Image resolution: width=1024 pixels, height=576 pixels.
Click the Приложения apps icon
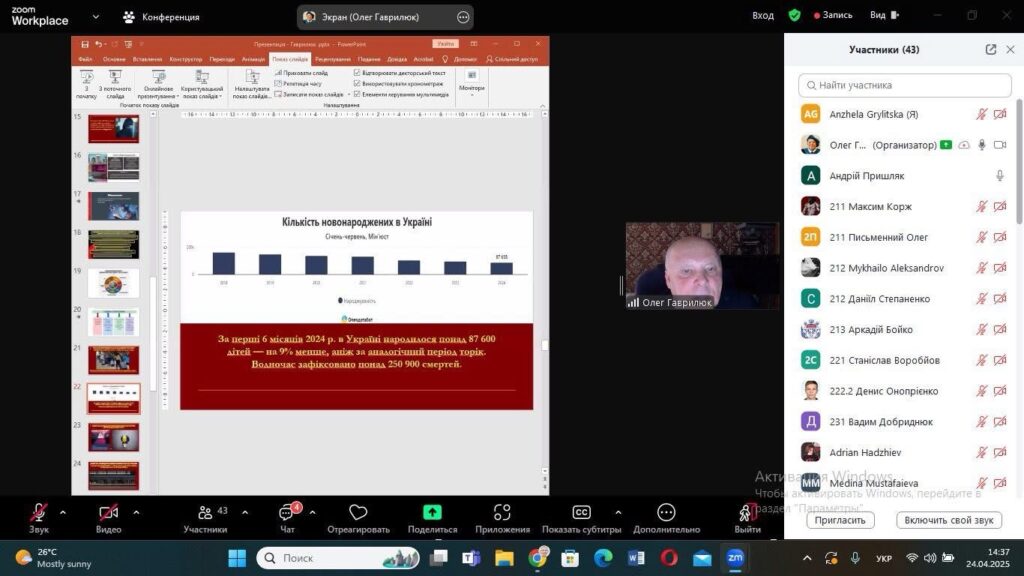point(502,513)
